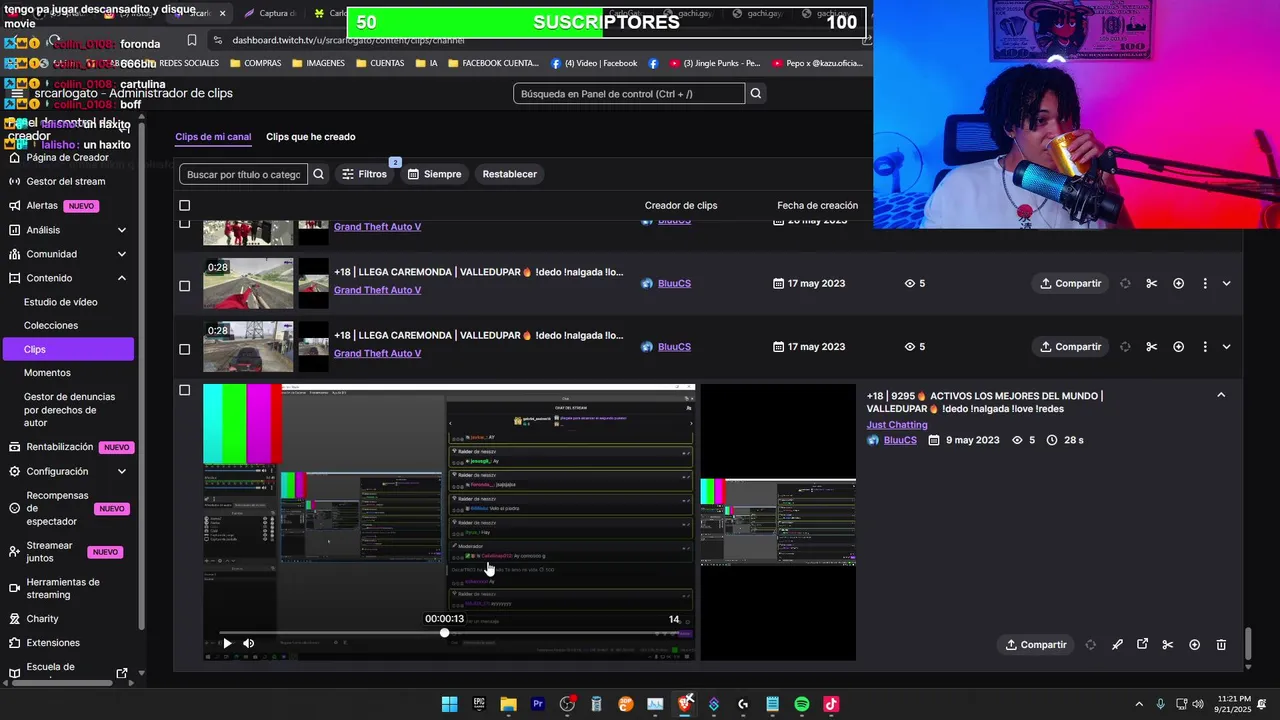Open Momentos in sidebar

(47, 373)
